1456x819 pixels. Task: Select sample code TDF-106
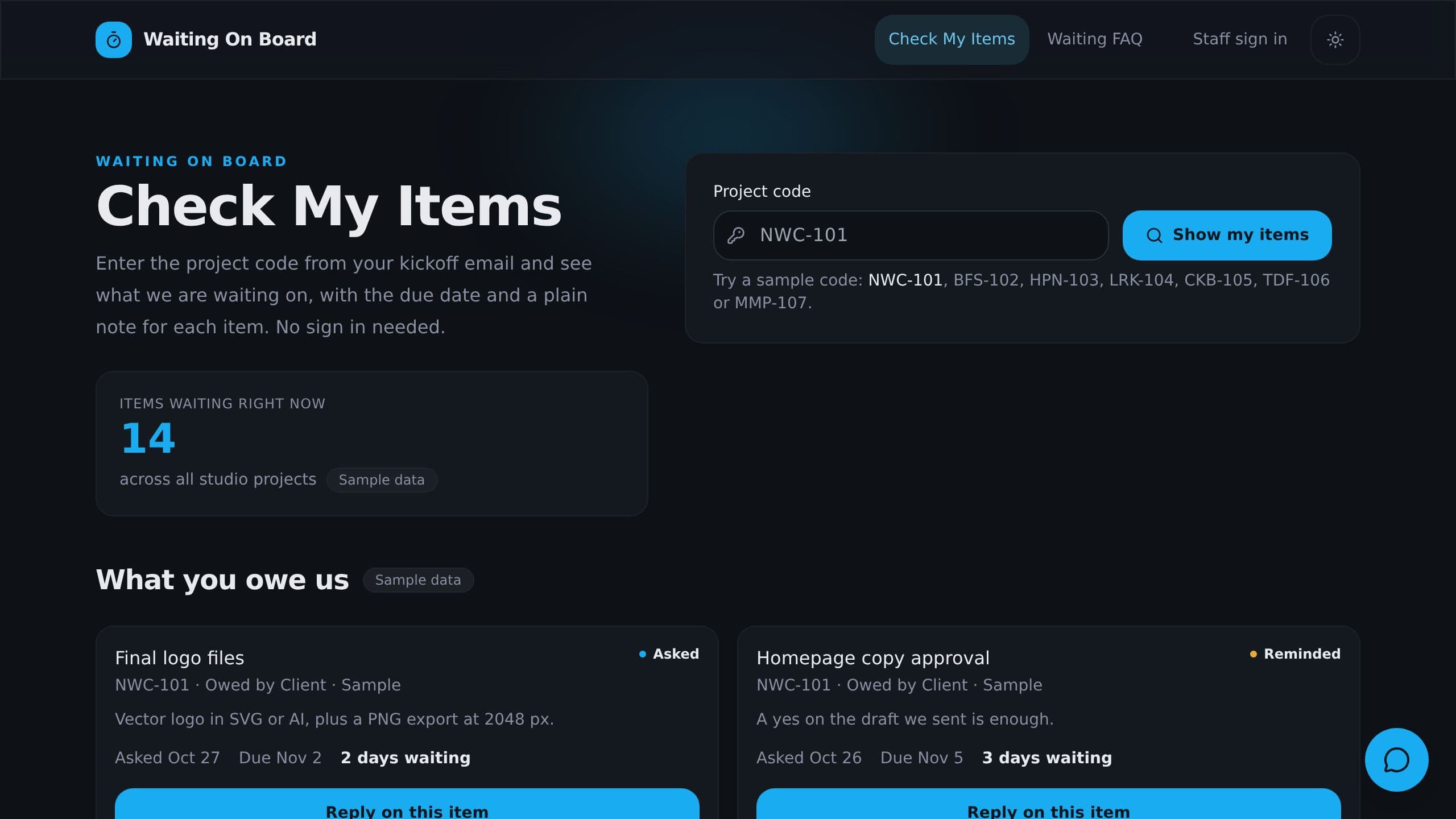click(x=1296, y=280)
